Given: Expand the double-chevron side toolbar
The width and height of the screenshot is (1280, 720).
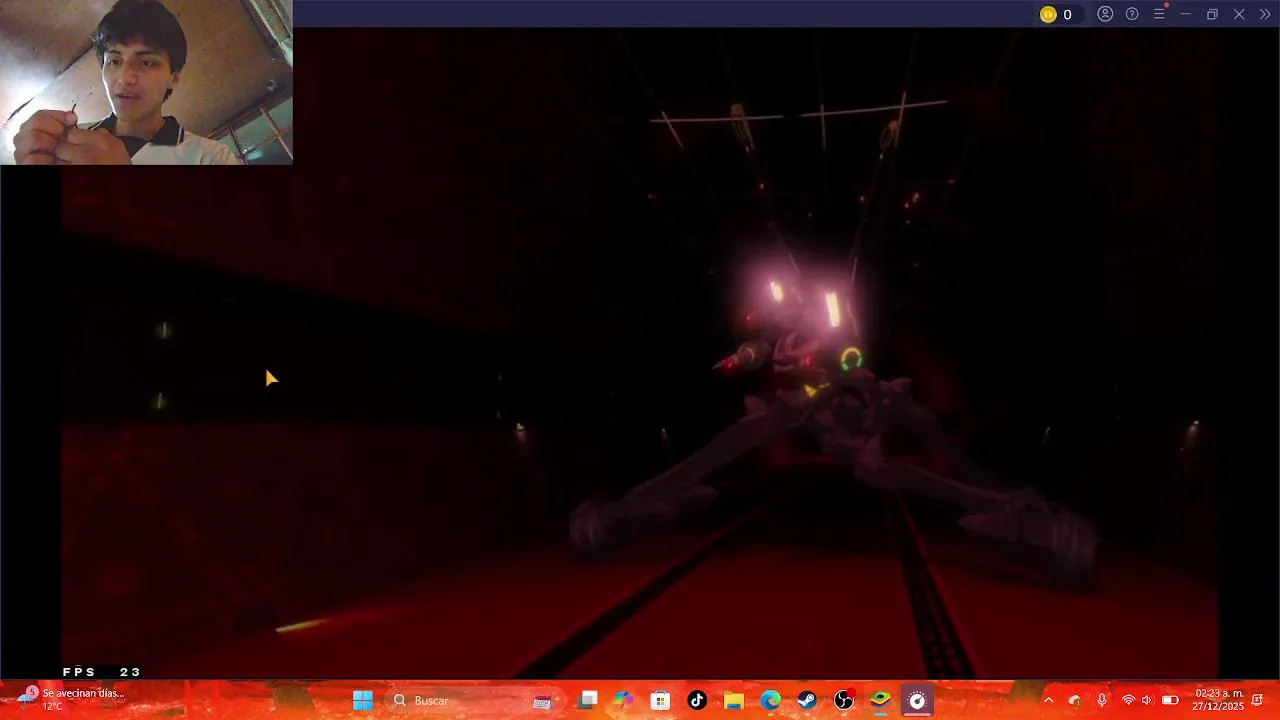Looking at the screenshot, I should [x=1265, y=14].
